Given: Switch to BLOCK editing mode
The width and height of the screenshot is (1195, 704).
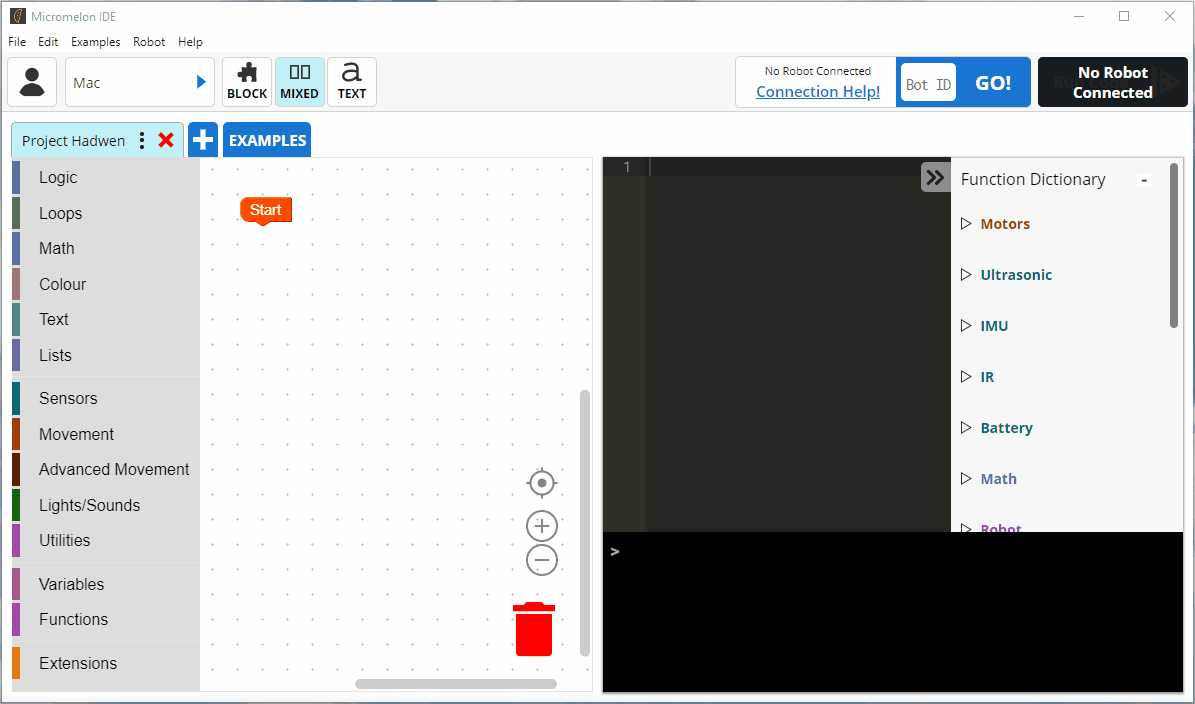Looking at the screenshot, I should [x=247, y=82].
